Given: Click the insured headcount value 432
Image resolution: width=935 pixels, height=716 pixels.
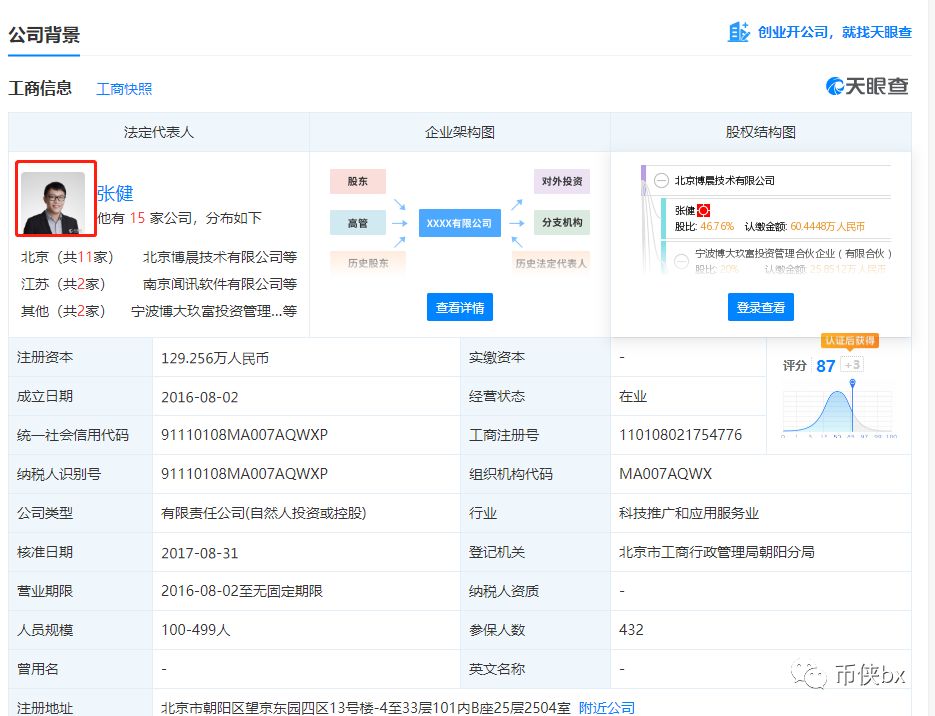Looking at the screenshot, I should pyautogui.click(x=631, y=630).
